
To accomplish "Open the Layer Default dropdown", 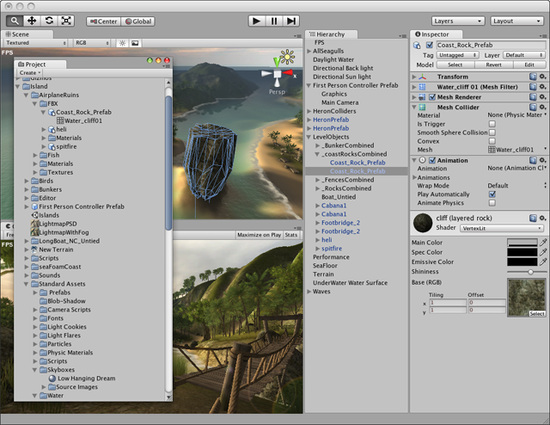I will (524, 55).
